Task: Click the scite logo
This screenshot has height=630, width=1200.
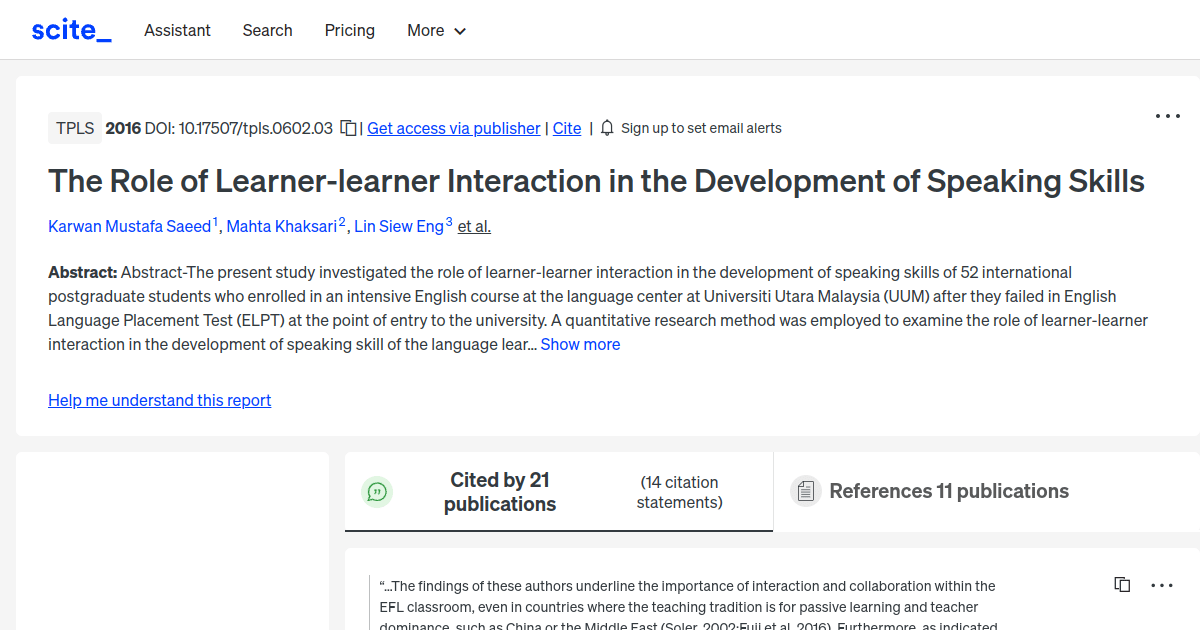Action: click(70, 29)
